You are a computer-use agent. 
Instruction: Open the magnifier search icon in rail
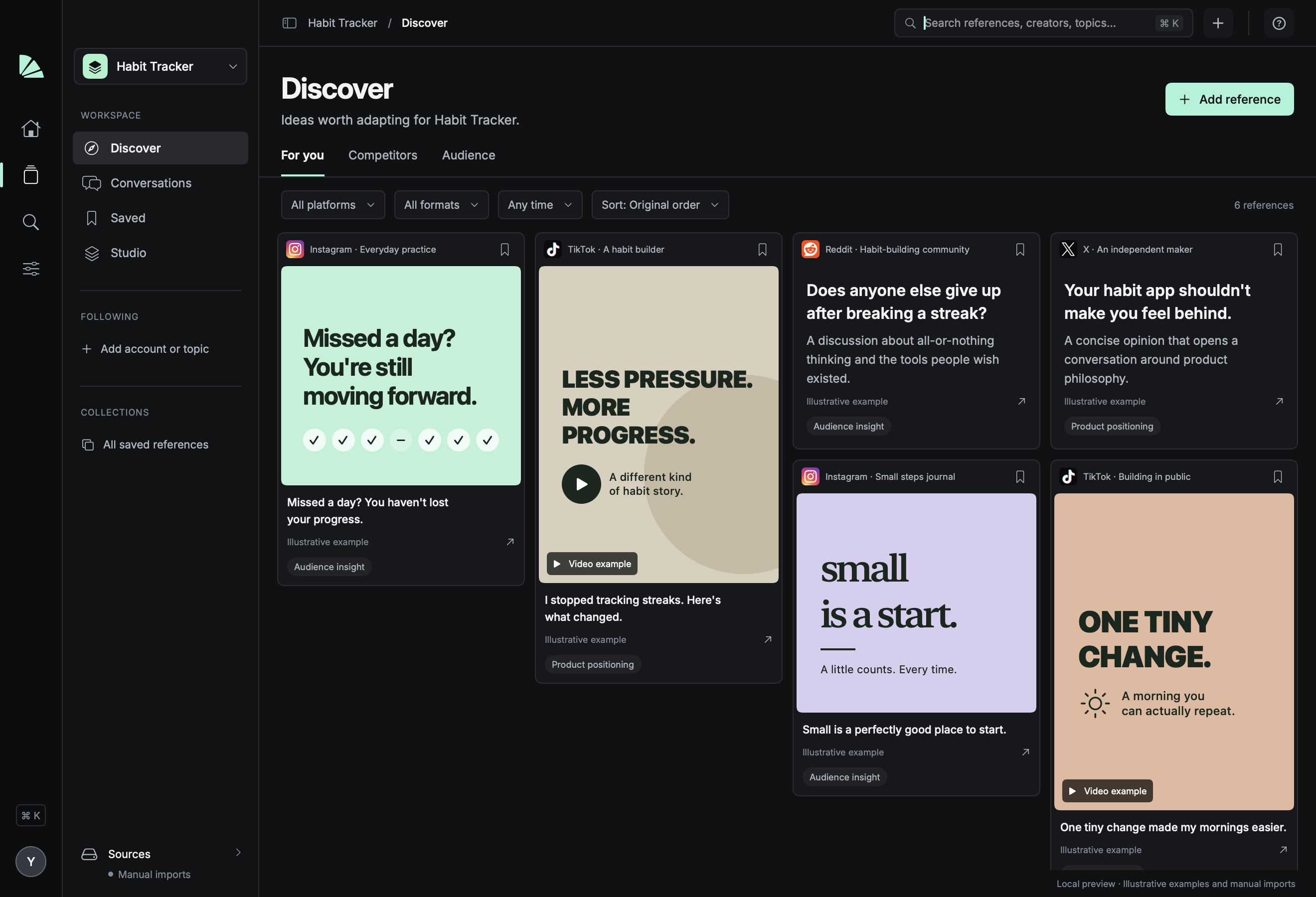(30, 222)
